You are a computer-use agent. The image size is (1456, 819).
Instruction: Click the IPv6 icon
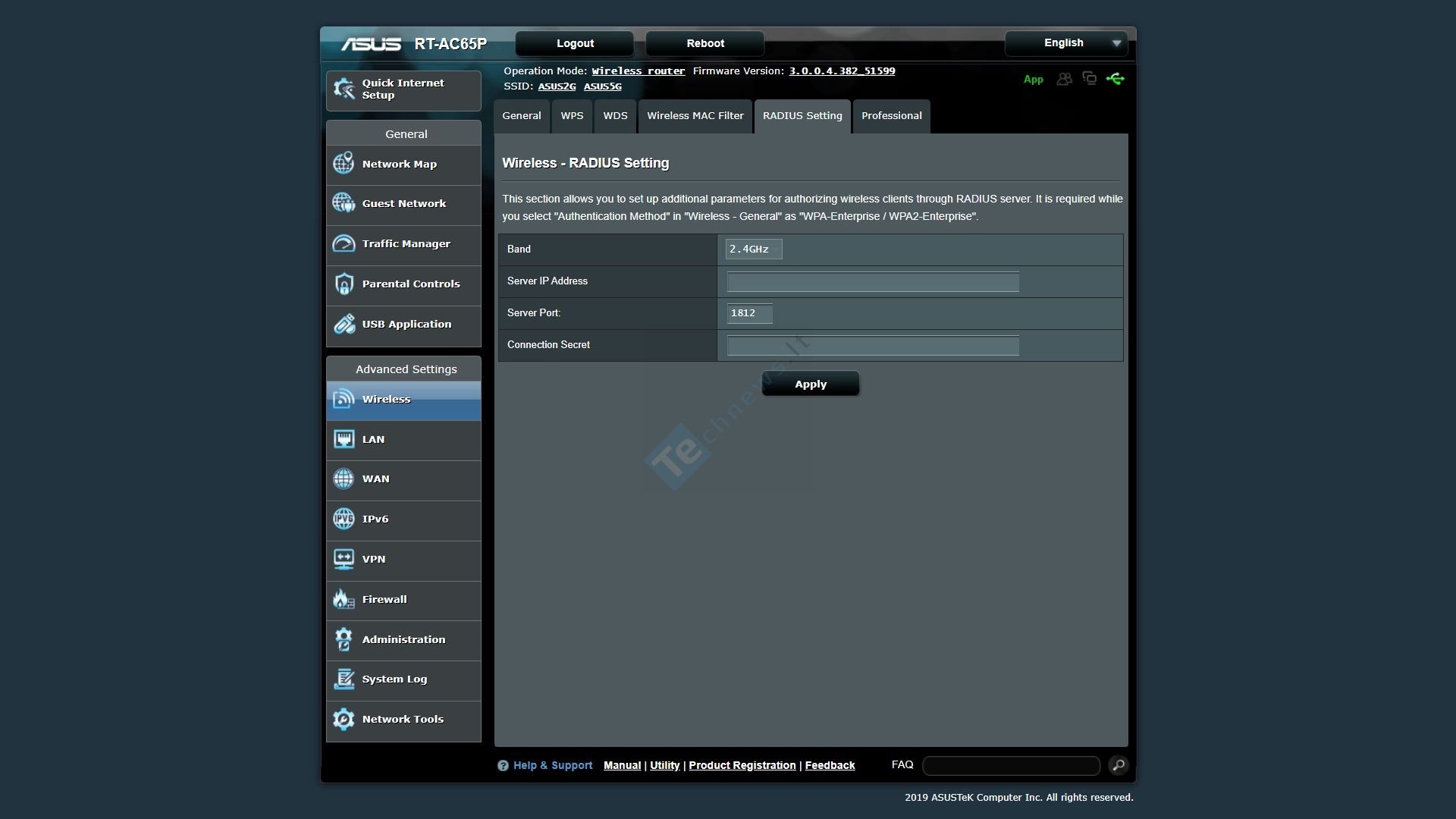coord(344,519)
